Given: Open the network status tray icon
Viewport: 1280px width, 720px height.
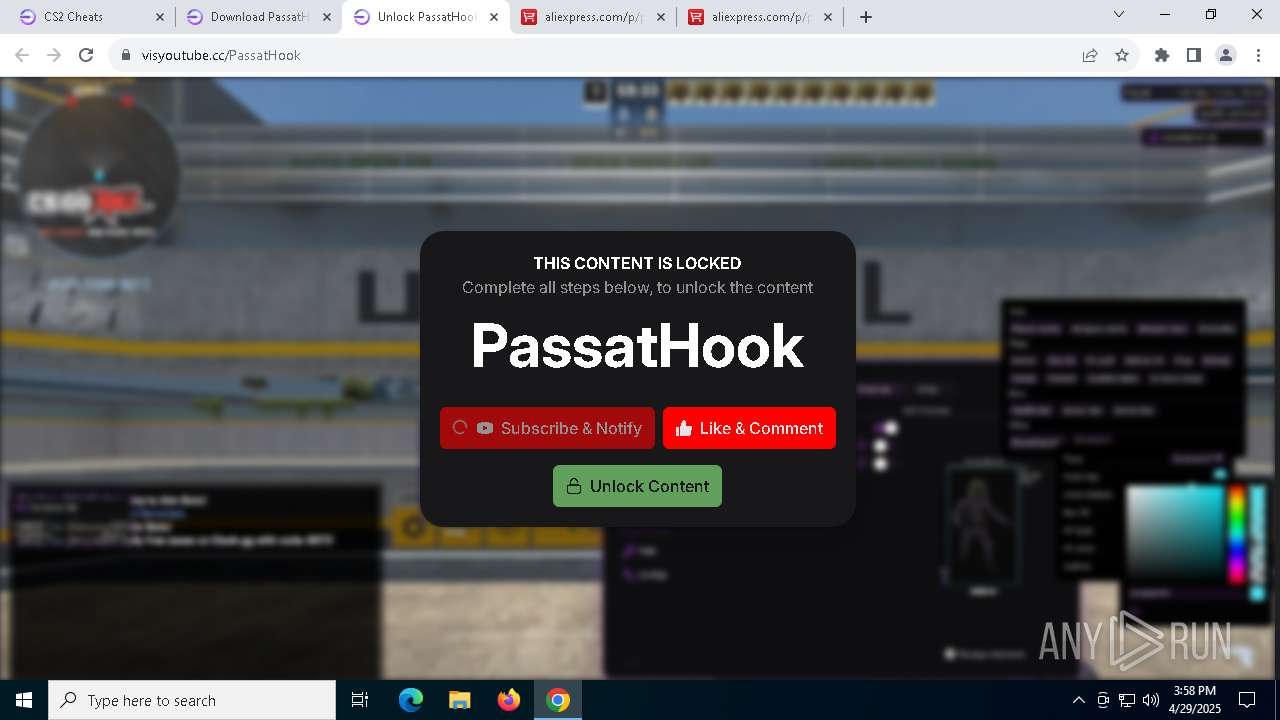Looking at the screenshot, I should [1127, 700].
